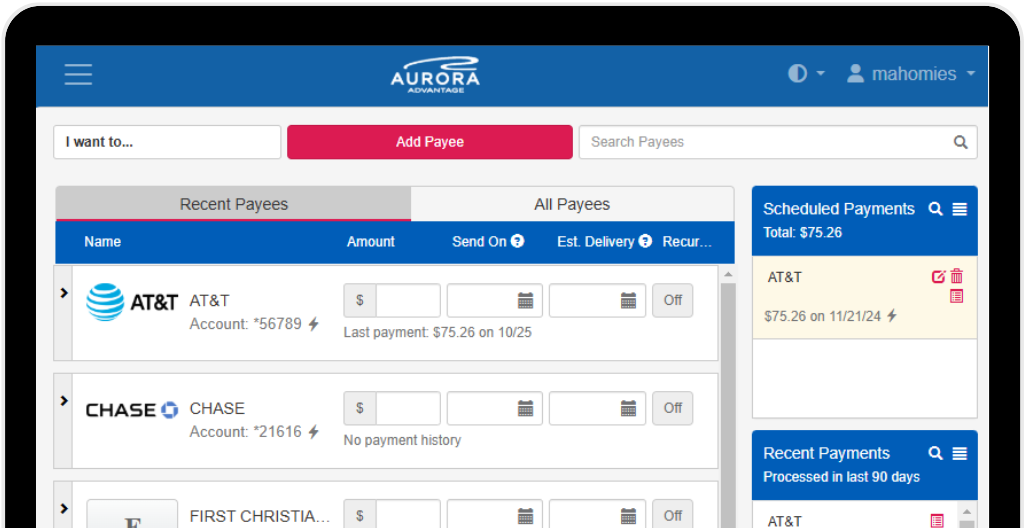Open the mahomies user dropdown
Viewport: 1024px width, 528px height.
pyautogui.click(x=911, y=74)
